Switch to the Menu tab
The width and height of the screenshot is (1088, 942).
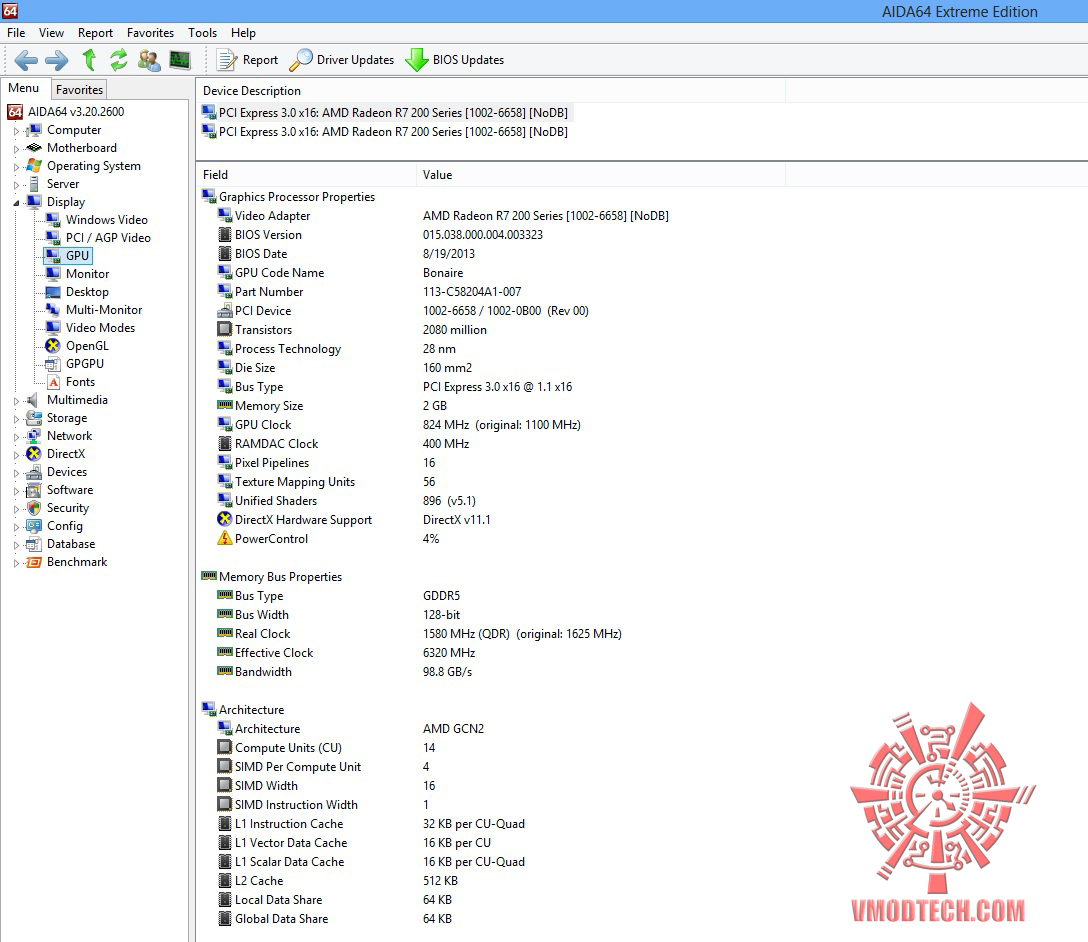(x=24, y=88)
